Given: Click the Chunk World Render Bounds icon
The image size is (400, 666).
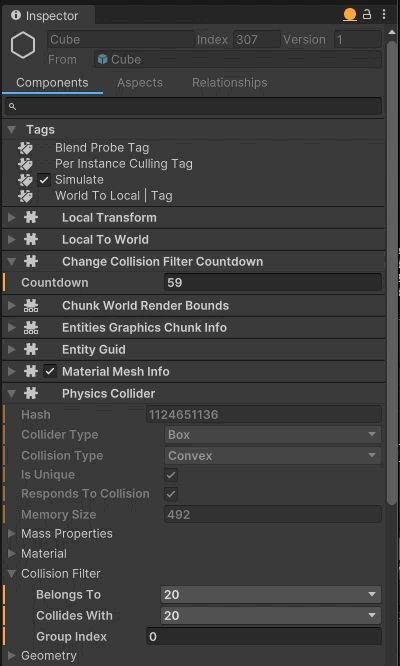Looking at the screenshot, I should tap(31, 306).
